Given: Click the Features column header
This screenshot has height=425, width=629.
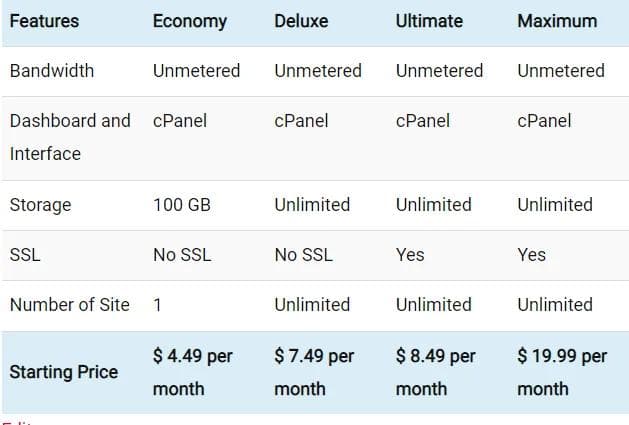Looking at the screenshot, I should click(45, 21).
